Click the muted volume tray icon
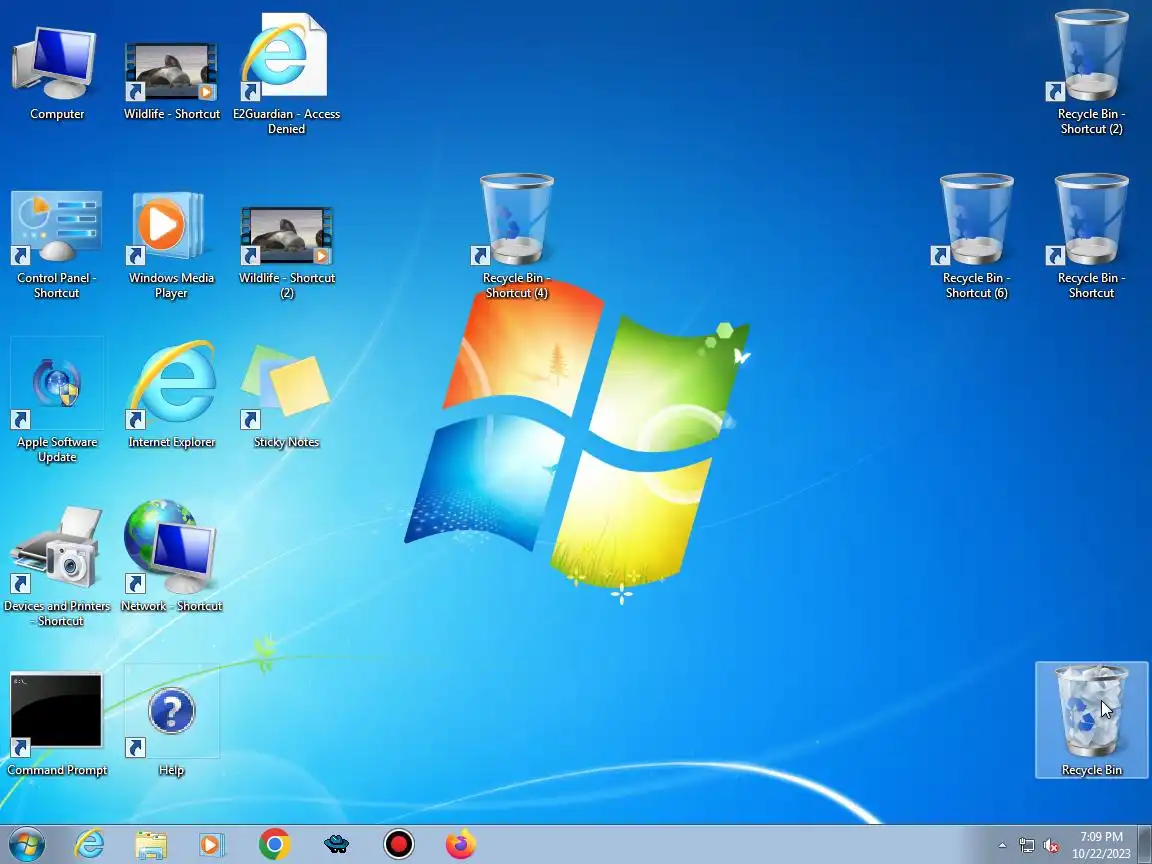The height and width of the screenshot is (864, 1152). point(1051,846)
